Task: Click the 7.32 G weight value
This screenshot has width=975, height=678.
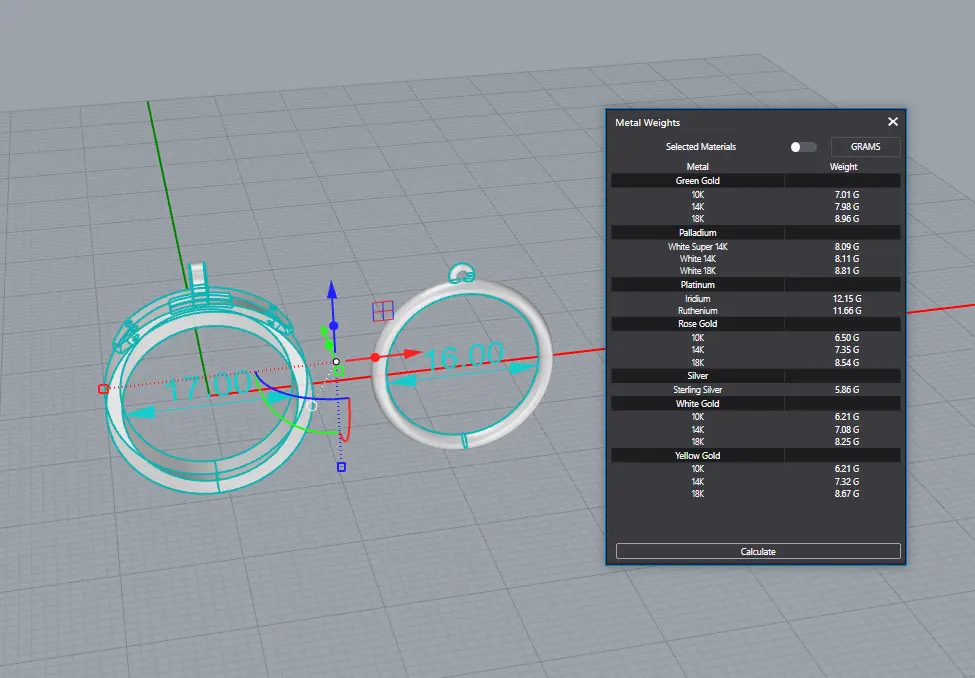Action: pyautogui.click(x=847, y=481)
